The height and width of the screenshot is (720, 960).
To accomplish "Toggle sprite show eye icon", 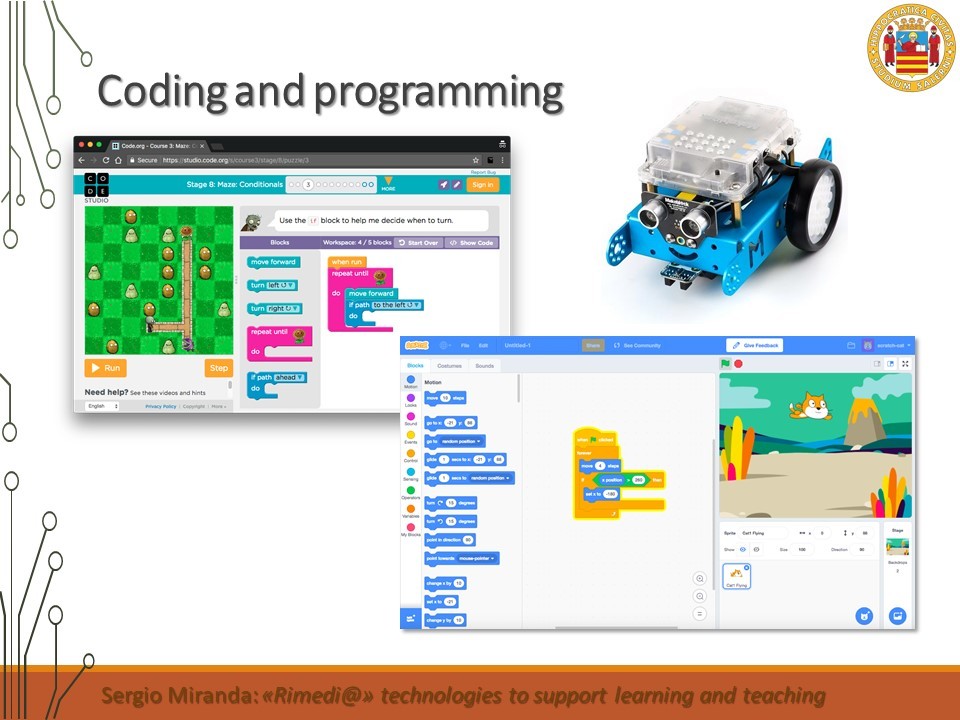I will click(x=743, y=550).
